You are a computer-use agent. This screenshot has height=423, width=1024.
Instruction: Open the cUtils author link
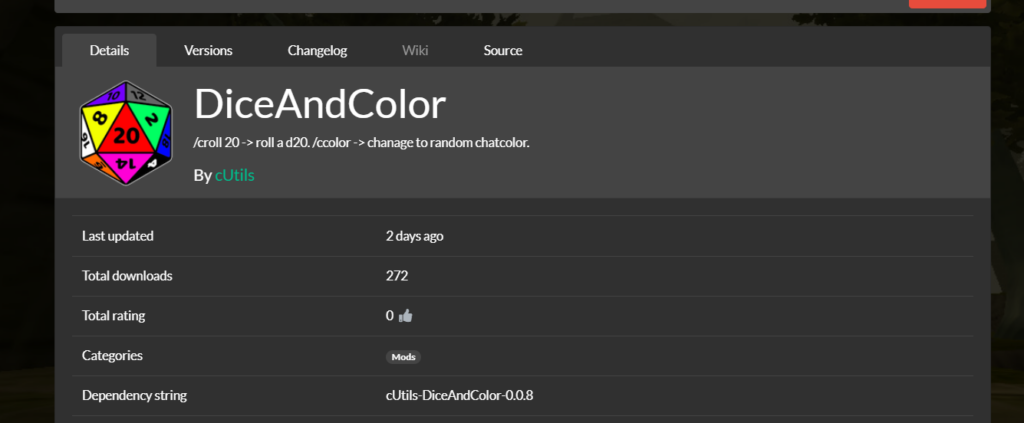pos(234,175)
